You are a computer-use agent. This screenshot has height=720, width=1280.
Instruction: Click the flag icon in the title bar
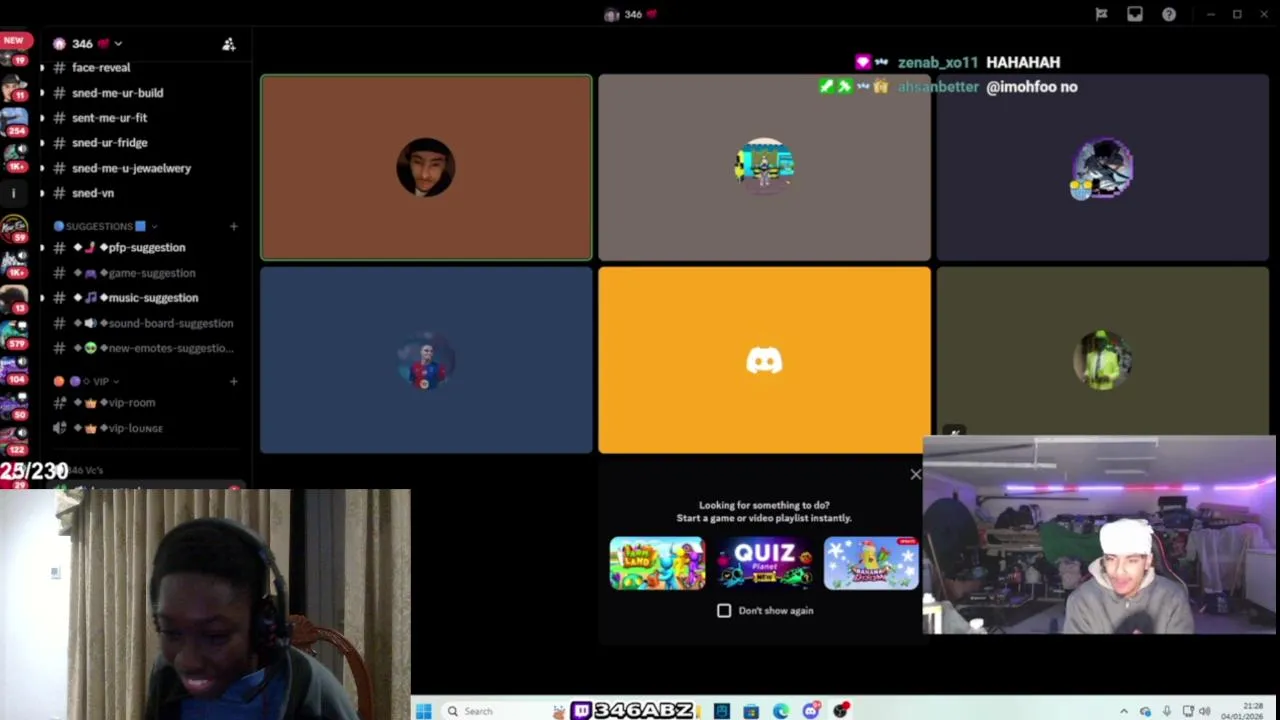point(1101,14)
